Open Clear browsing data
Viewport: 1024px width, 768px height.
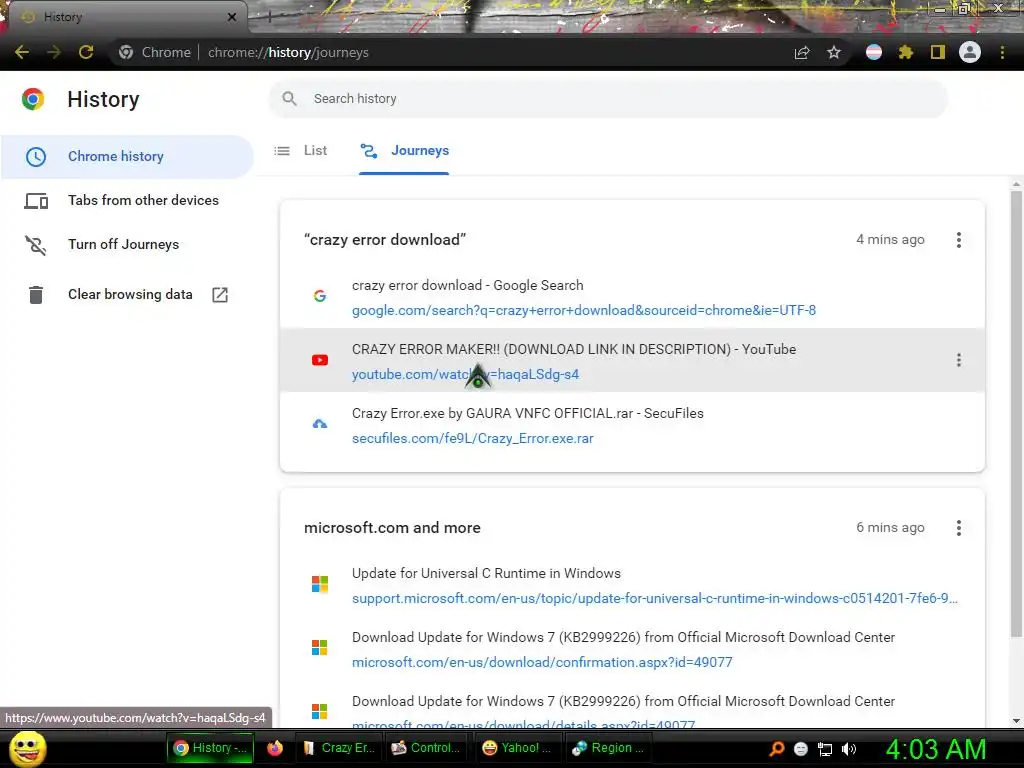pyautogui.click(x=127, y=295)
